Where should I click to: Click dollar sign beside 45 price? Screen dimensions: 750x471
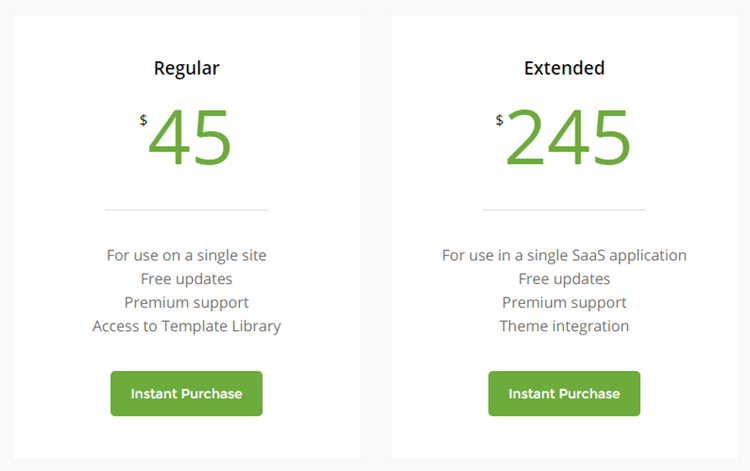click(x=143, y=120)
